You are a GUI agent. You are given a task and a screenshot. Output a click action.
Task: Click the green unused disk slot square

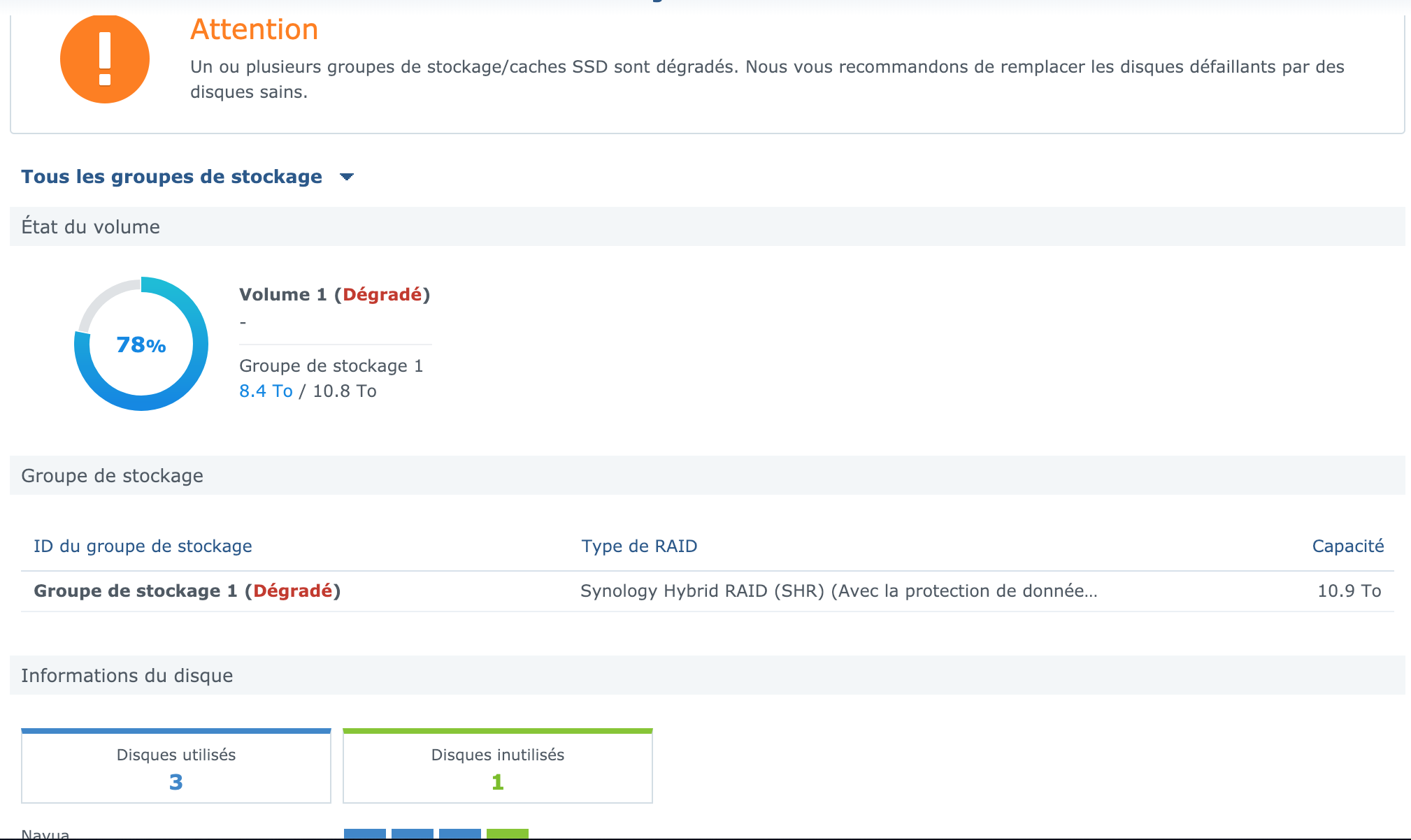(508, 834)
